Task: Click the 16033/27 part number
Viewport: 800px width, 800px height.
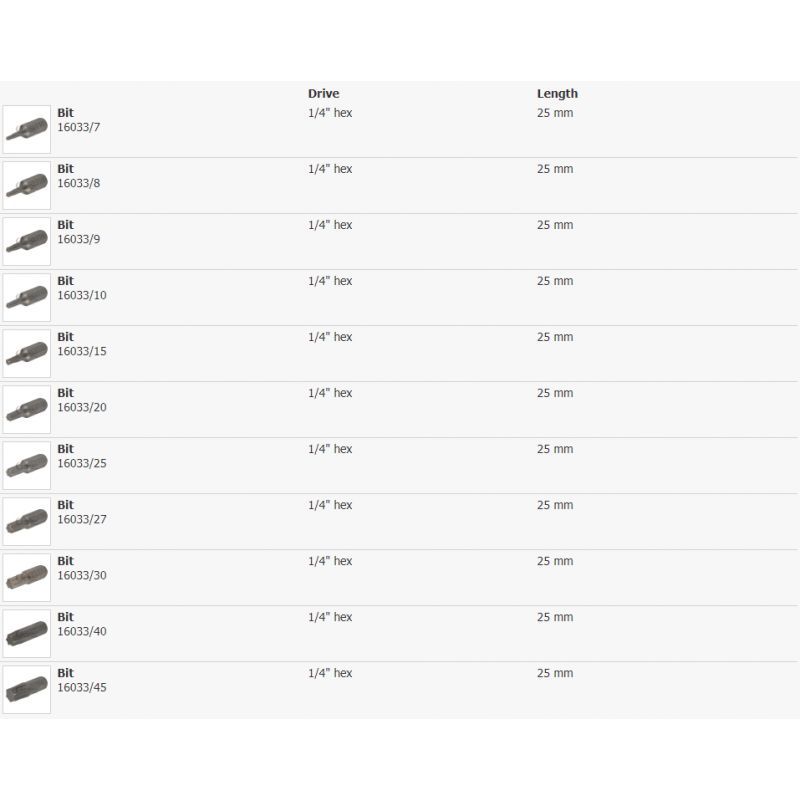Action: [x=82, y=520]
